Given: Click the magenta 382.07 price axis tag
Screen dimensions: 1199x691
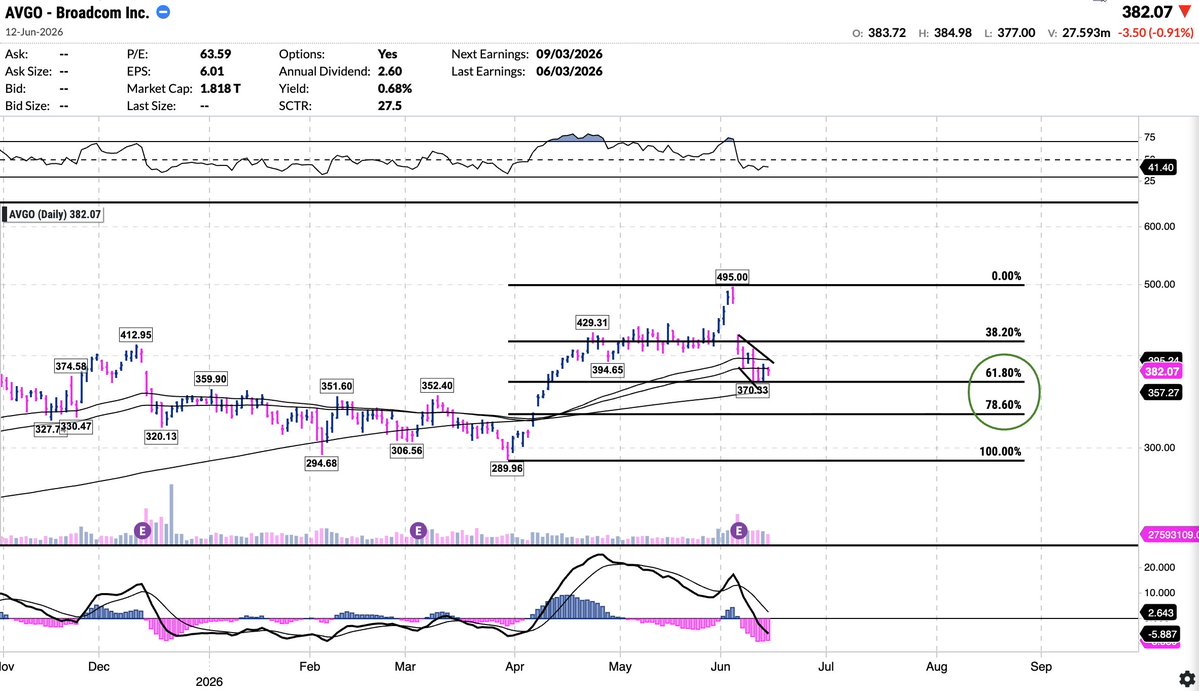Looking at the screenshot, I should click(1162, 371).
